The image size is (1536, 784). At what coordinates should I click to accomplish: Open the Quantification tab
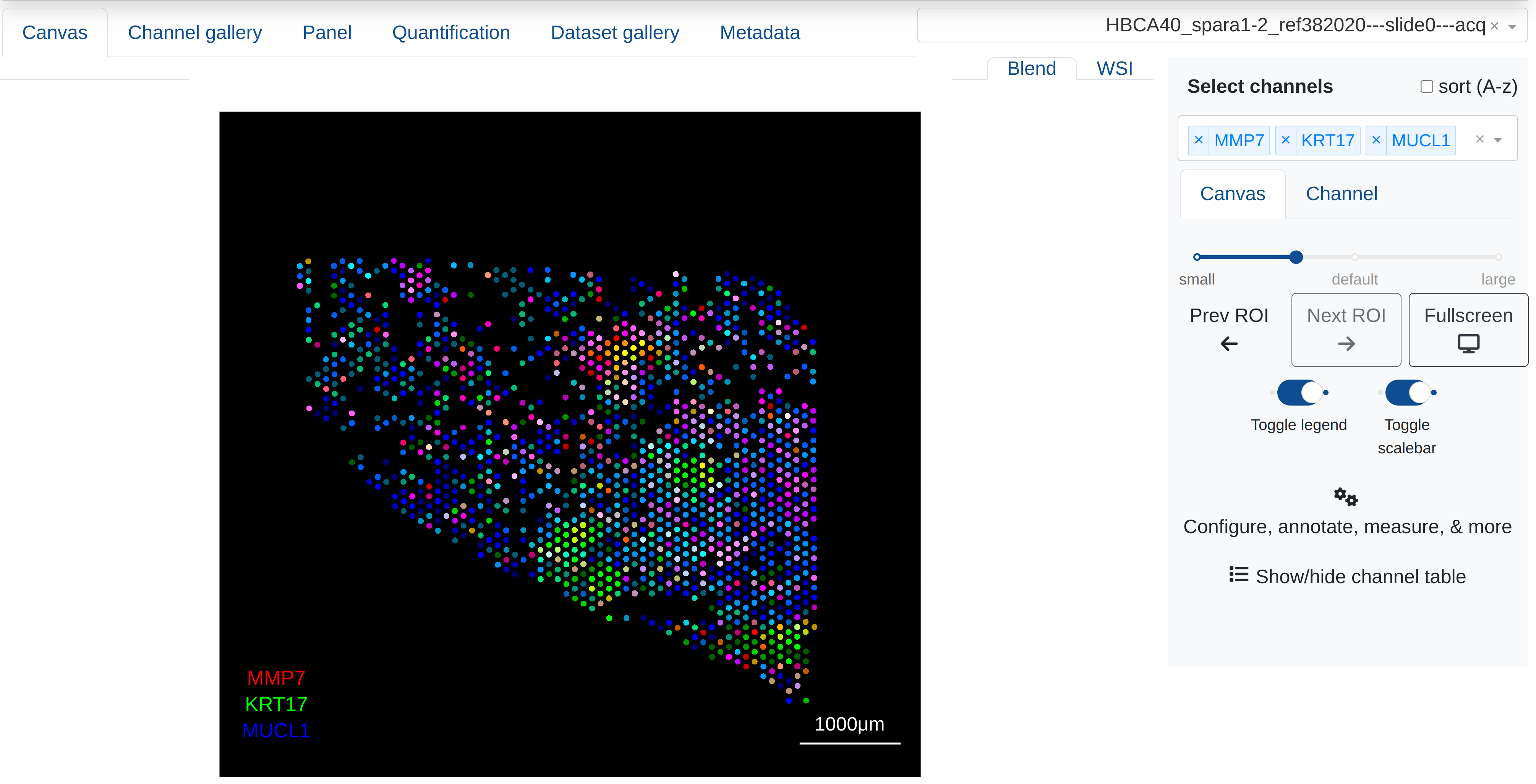[x=451, y=33]
